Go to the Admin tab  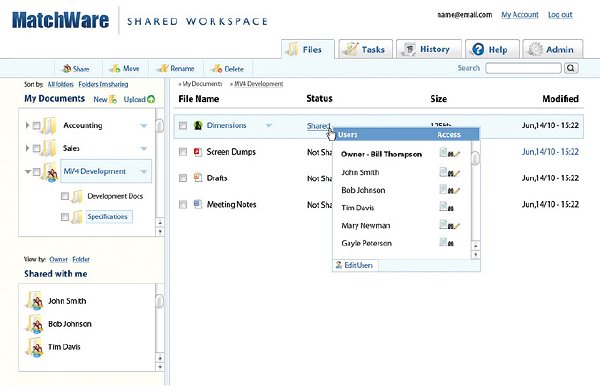tap(553, 49)
